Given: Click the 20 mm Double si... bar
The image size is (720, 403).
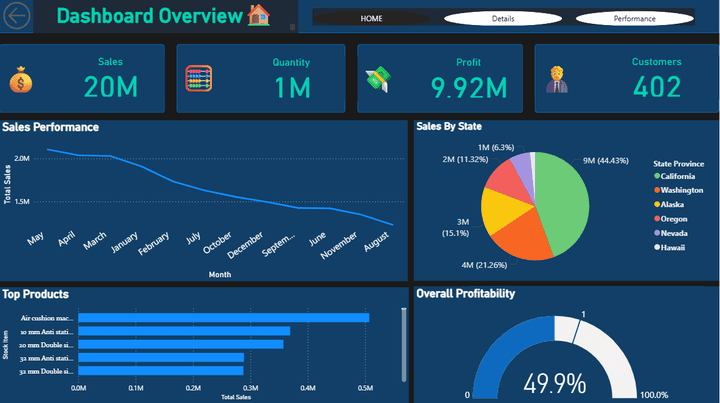Looking at the screenshot, I should tap(181, 344).
